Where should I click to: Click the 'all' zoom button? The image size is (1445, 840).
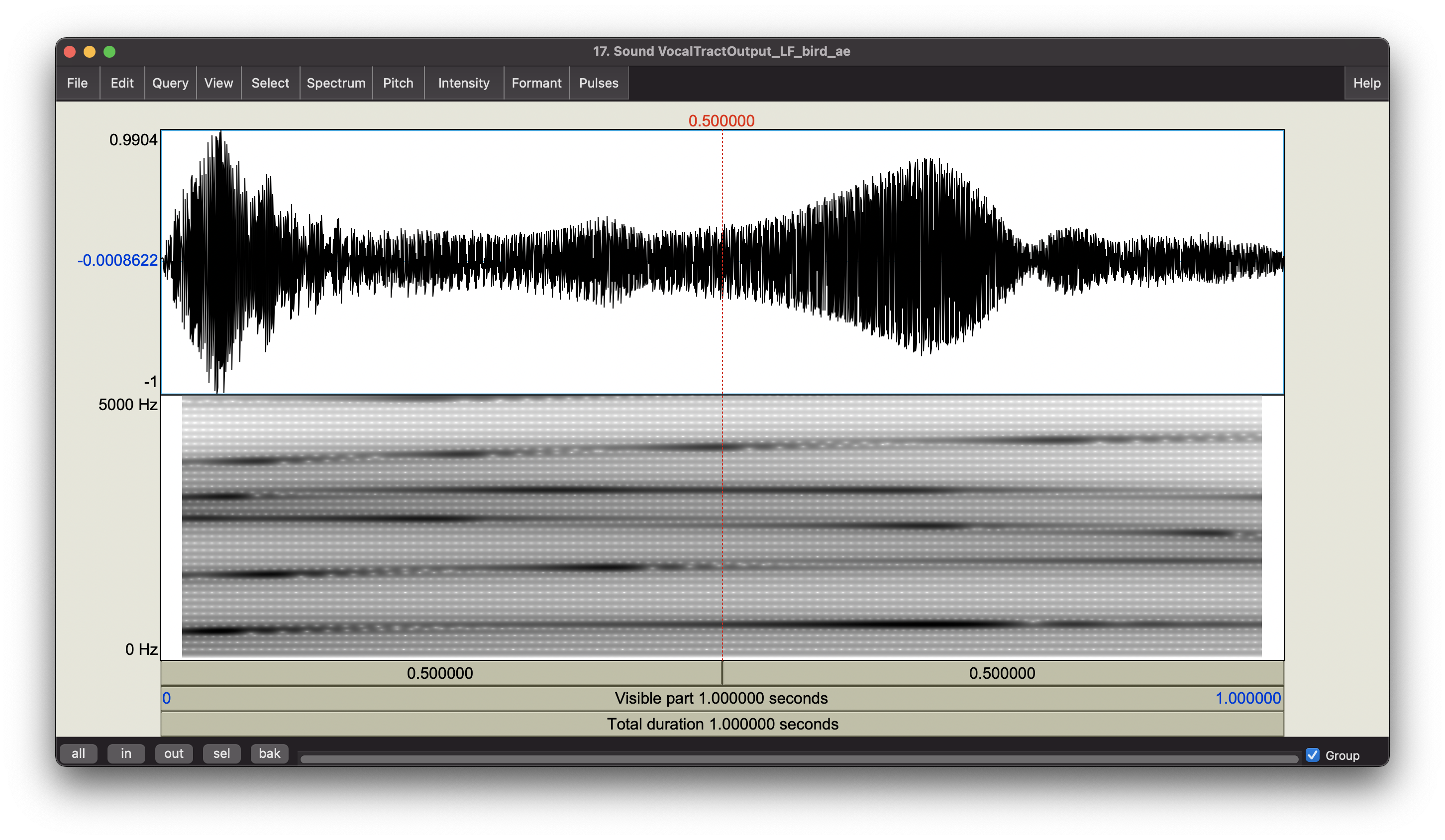(x=78, y=753)
